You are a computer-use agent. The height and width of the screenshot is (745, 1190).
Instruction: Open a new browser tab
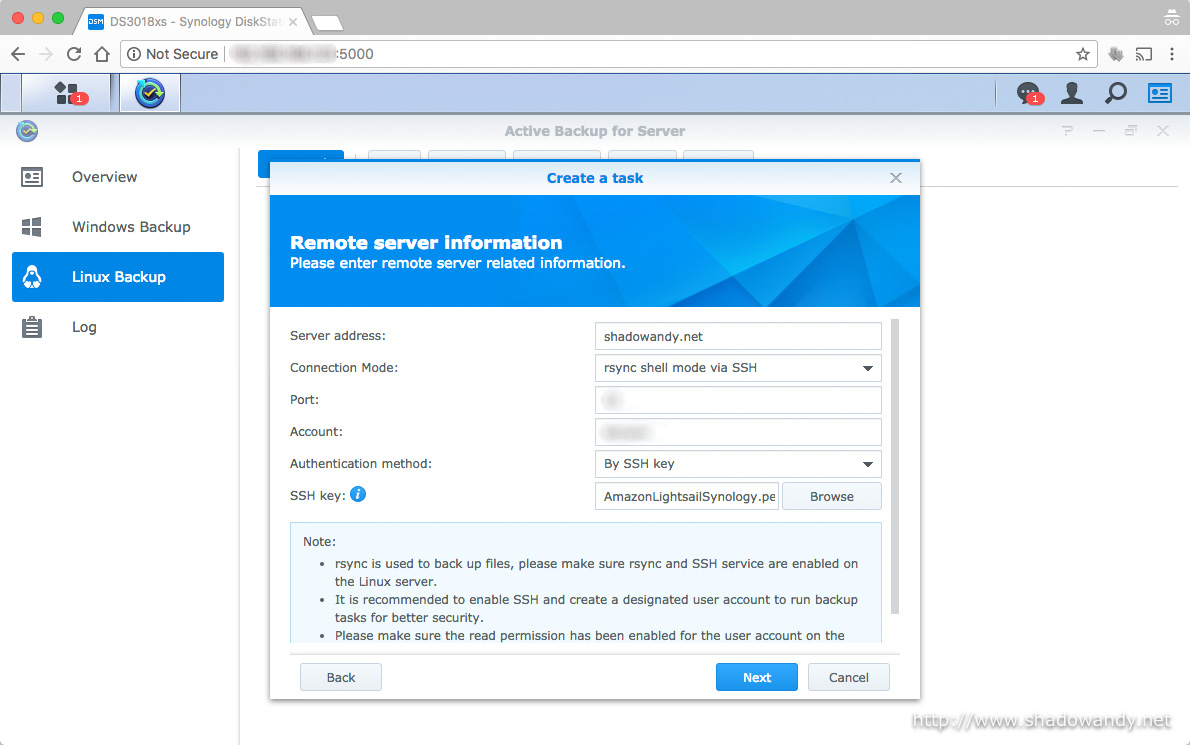[x=328, y=24]
